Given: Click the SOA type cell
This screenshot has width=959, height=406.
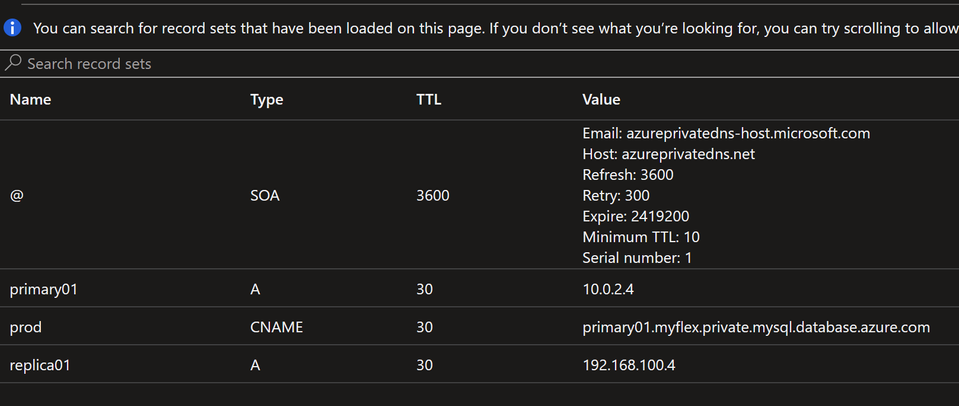Looking at the screenshot, I should click(x=265, y=196).
